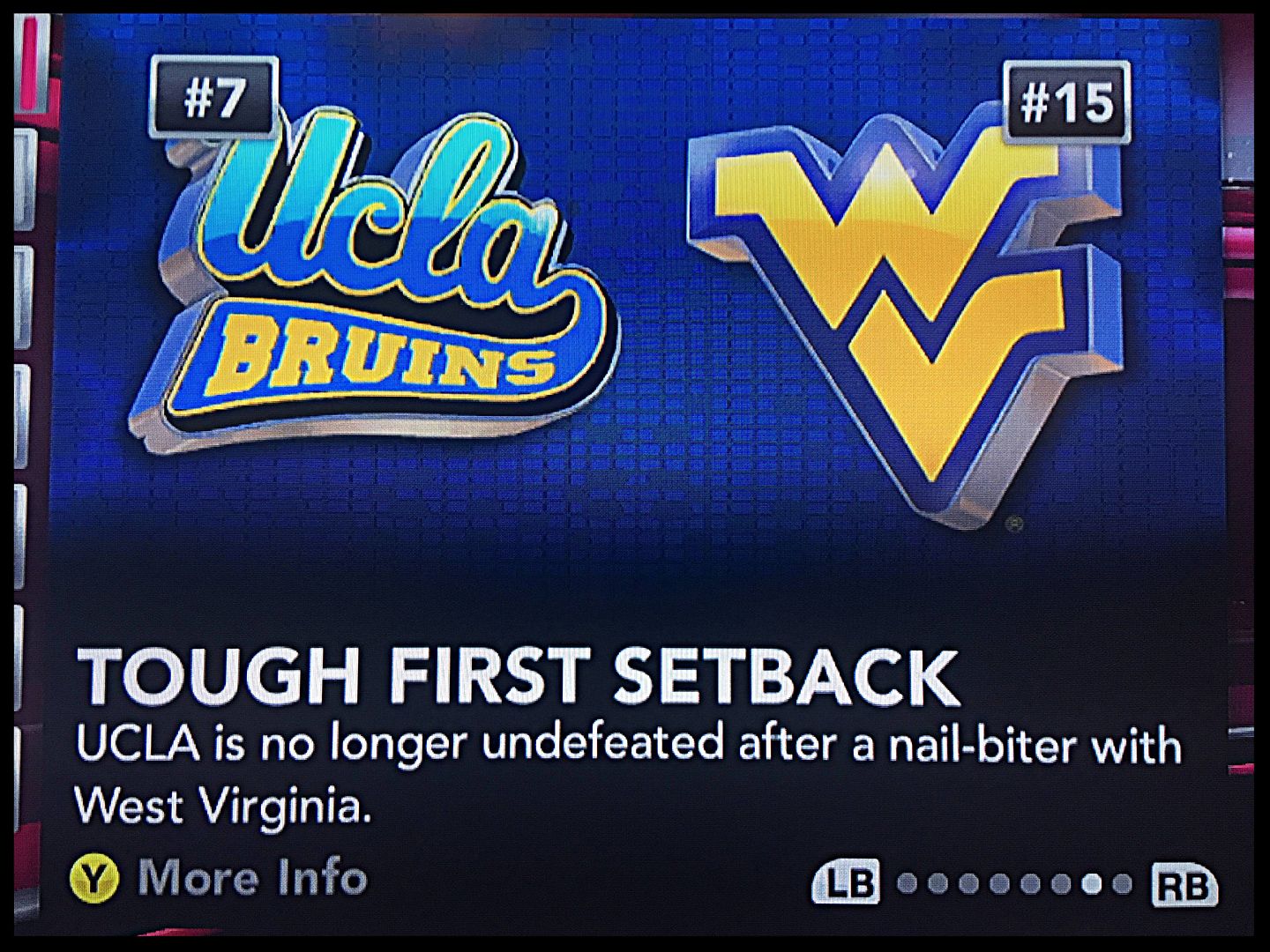Select the second story page dot
This screenshot has height=952, width=1270.
click(x=938, y=883)
